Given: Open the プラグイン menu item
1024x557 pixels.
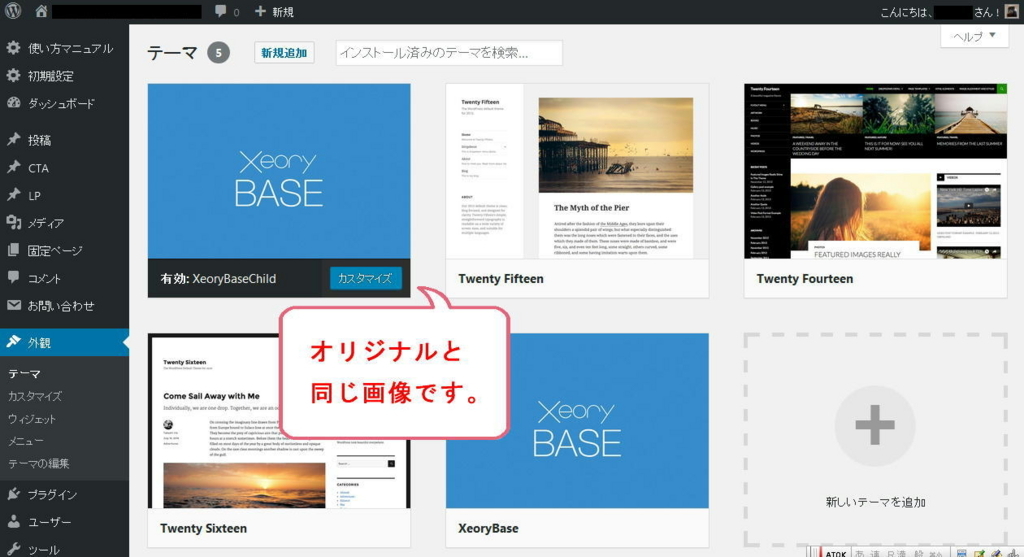Looking at the screenshot, I should (52, 495).
